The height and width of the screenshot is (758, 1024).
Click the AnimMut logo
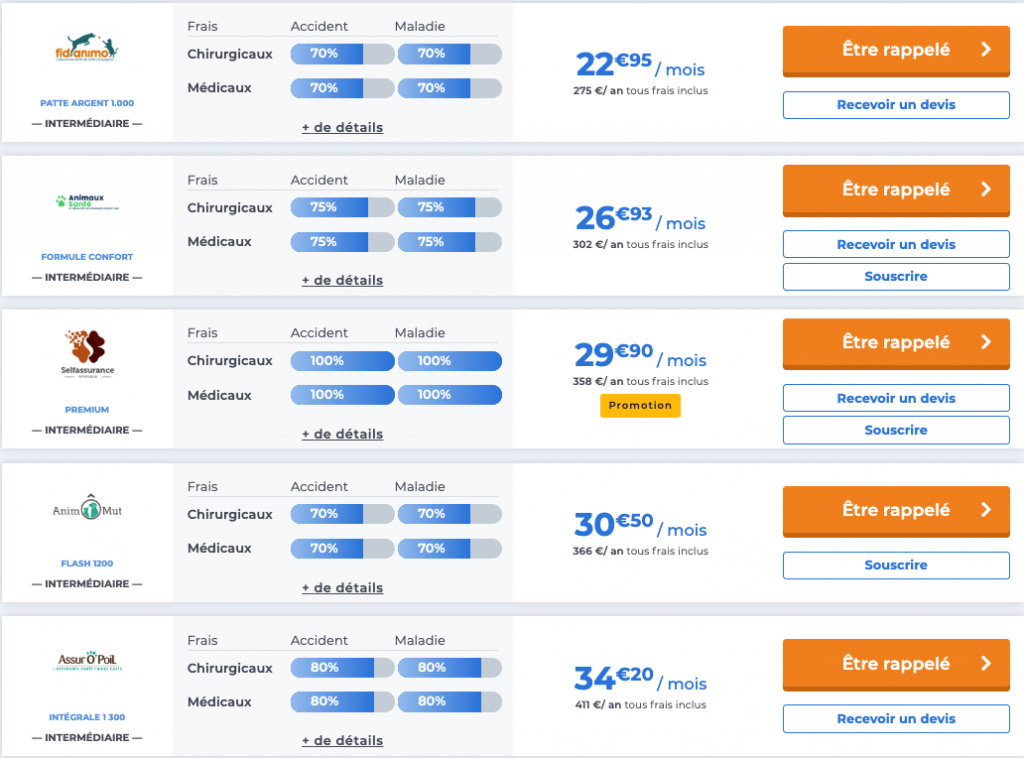pos(86,509)
